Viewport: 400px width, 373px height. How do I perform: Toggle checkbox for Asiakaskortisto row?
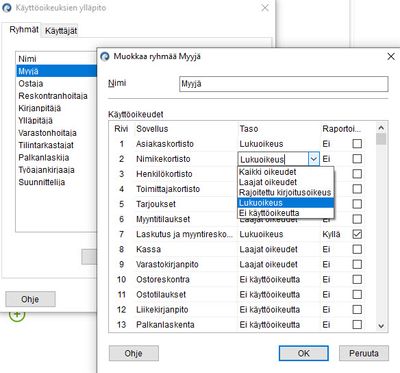(x=357, y=144)
